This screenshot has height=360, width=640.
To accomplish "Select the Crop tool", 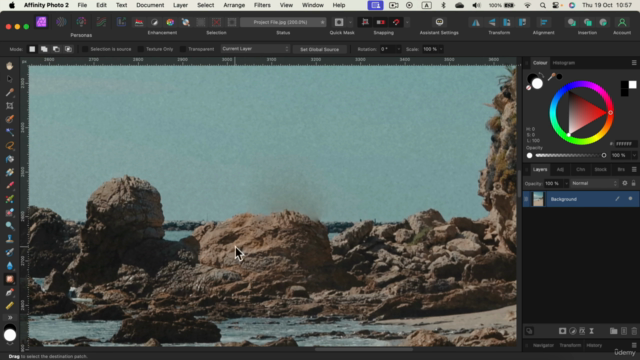I will pos(10,106).
